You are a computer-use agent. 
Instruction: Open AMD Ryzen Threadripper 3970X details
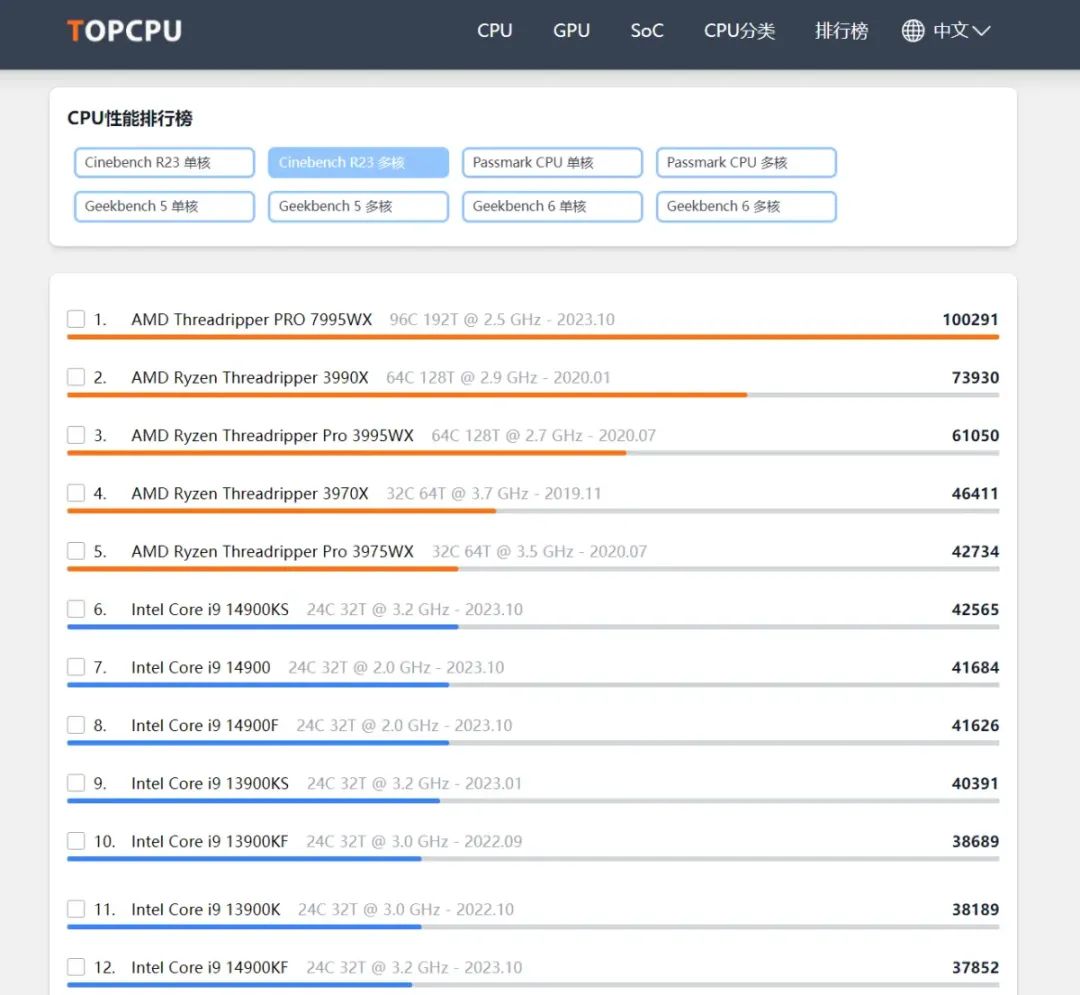click(x=250, y=493)
